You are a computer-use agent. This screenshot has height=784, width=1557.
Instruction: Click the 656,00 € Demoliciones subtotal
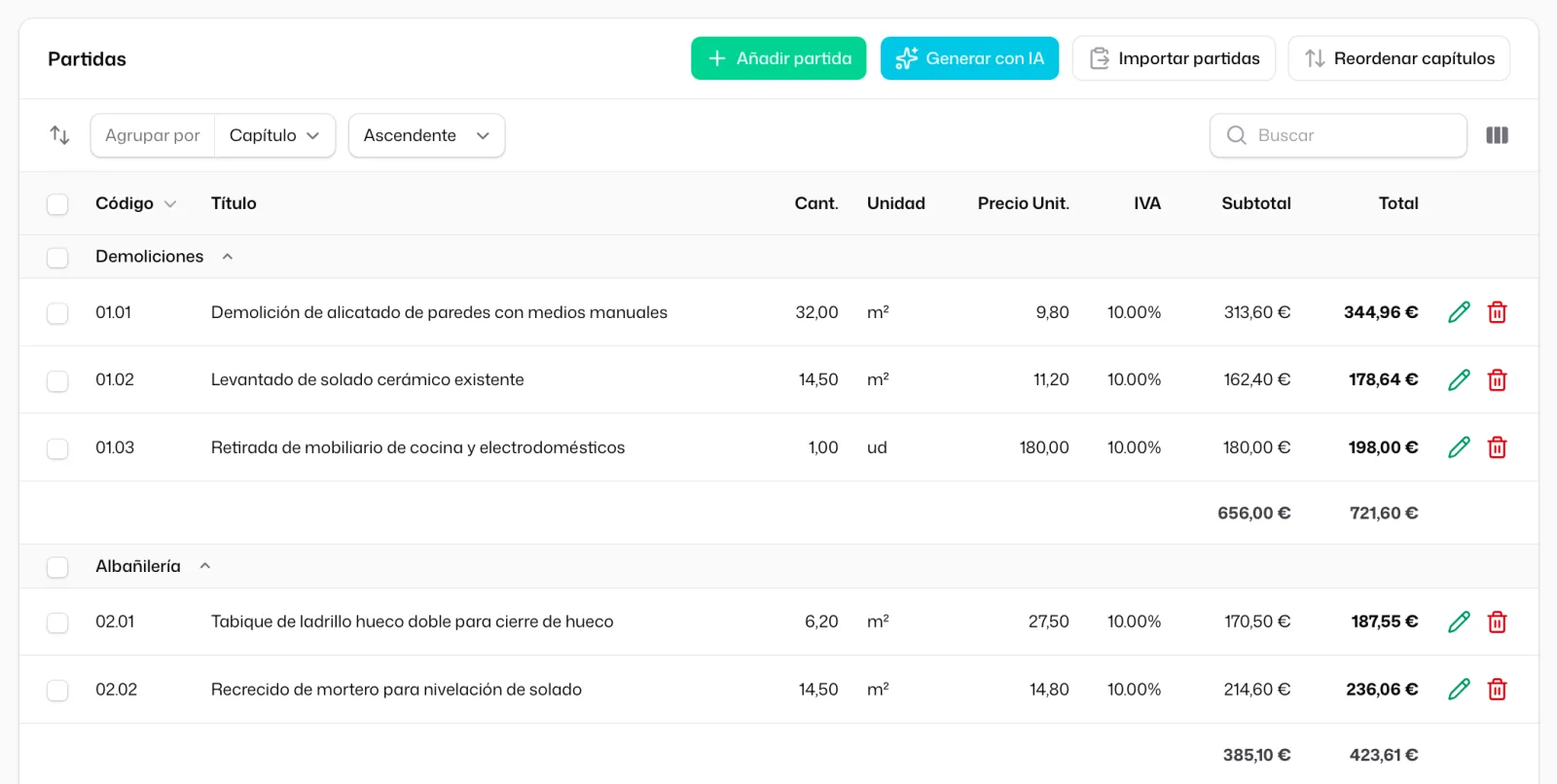click(1254, 513)
